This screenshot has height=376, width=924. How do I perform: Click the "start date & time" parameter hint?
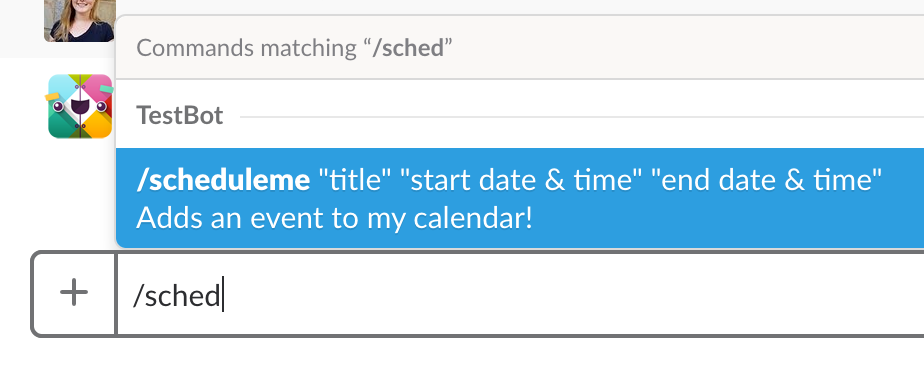click(520, 180)
